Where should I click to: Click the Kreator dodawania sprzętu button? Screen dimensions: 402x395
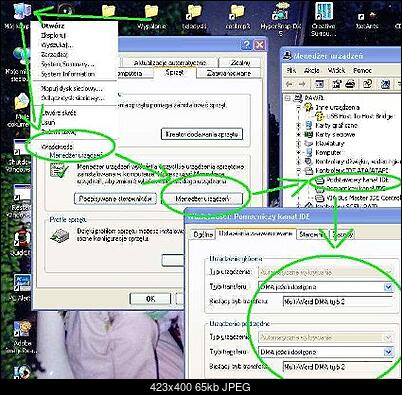202,134
